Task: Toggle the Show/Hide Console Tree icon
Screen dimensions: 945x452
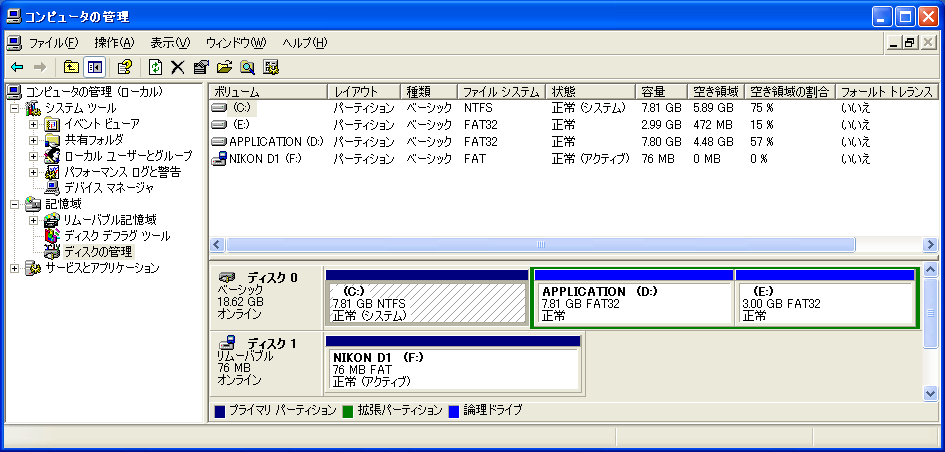Action: [x=95, y=67]
